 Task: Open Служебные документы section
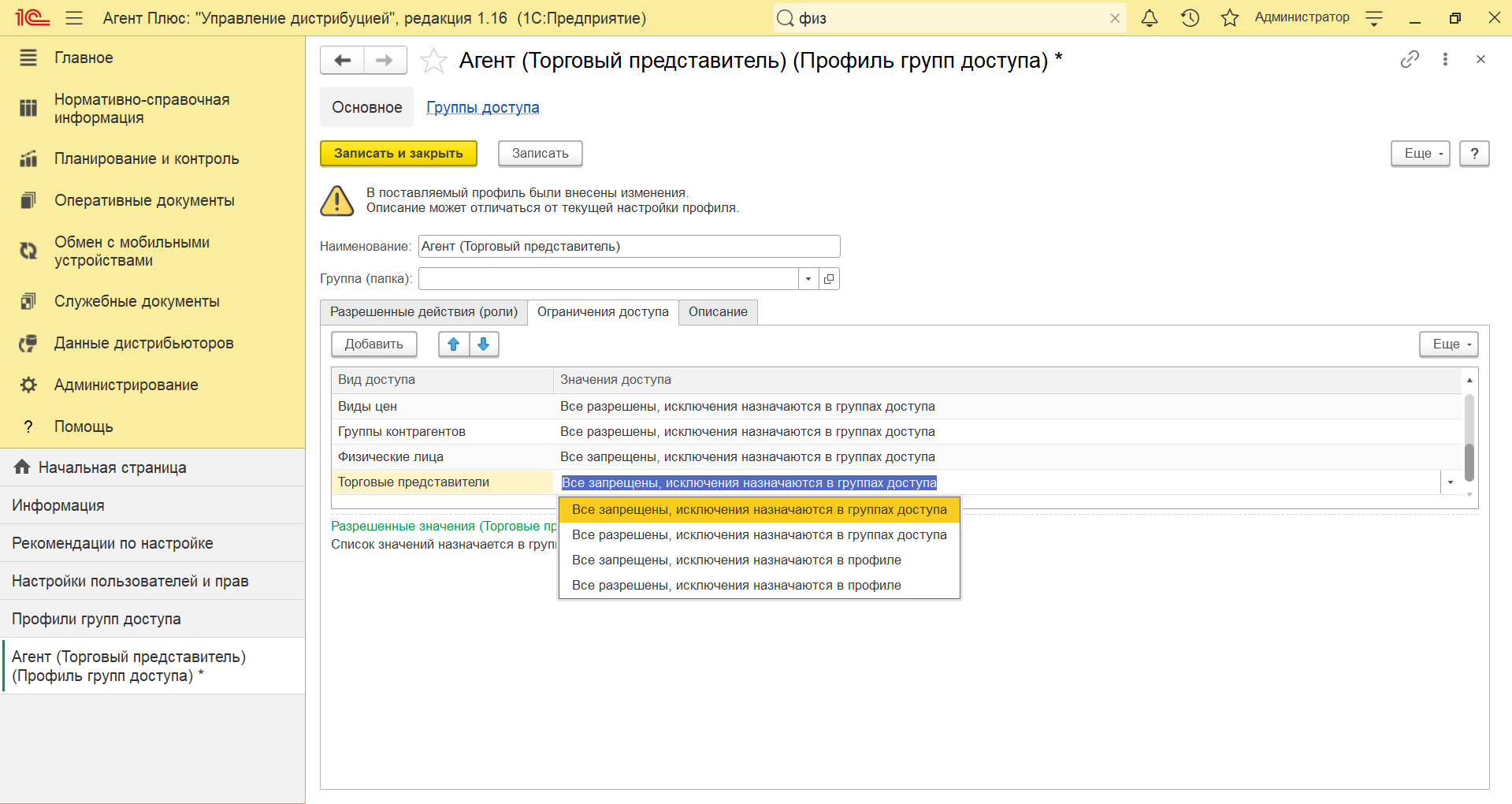coord(153,301)
